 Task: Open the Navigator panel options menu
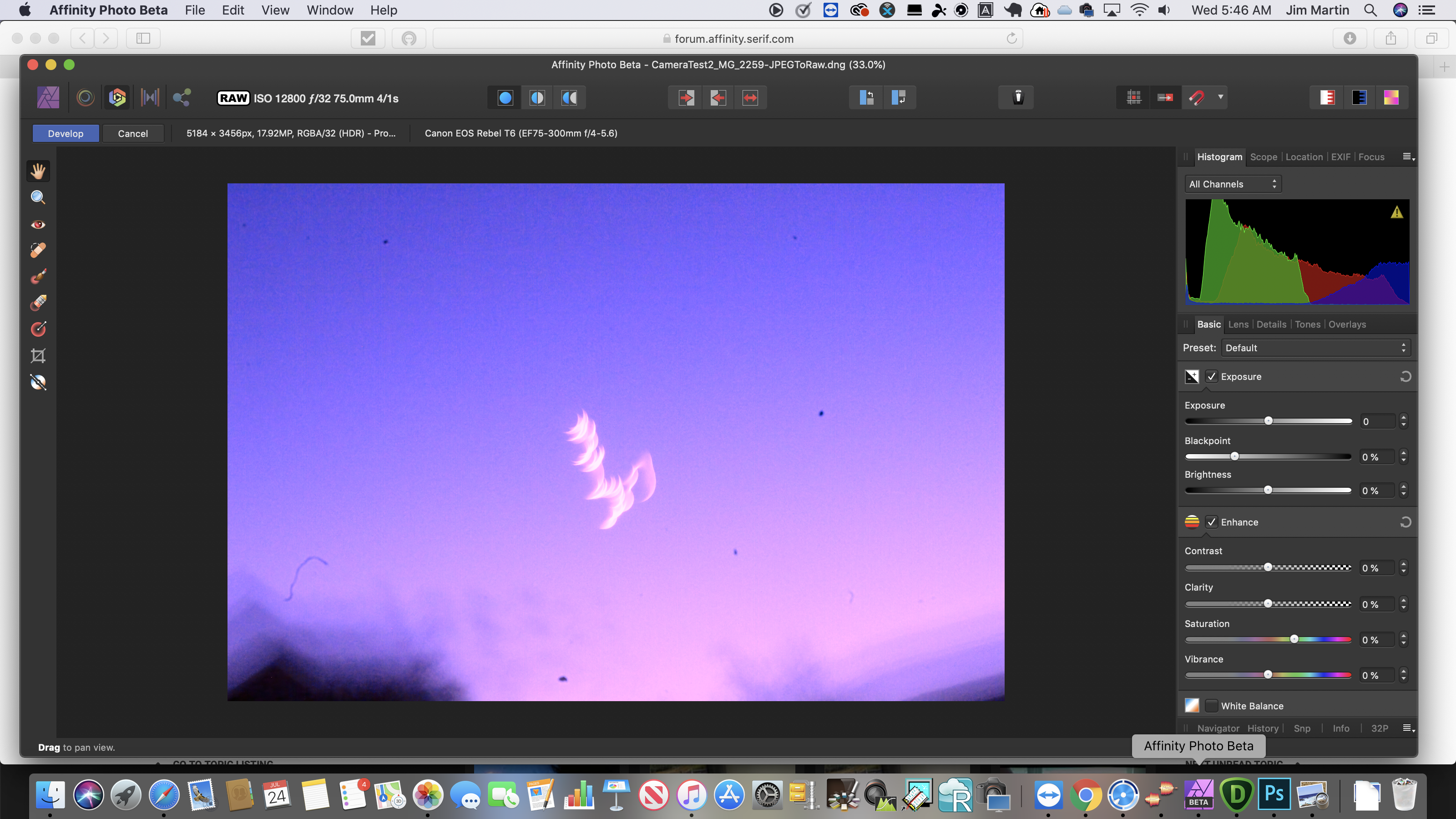point(1409,728)
